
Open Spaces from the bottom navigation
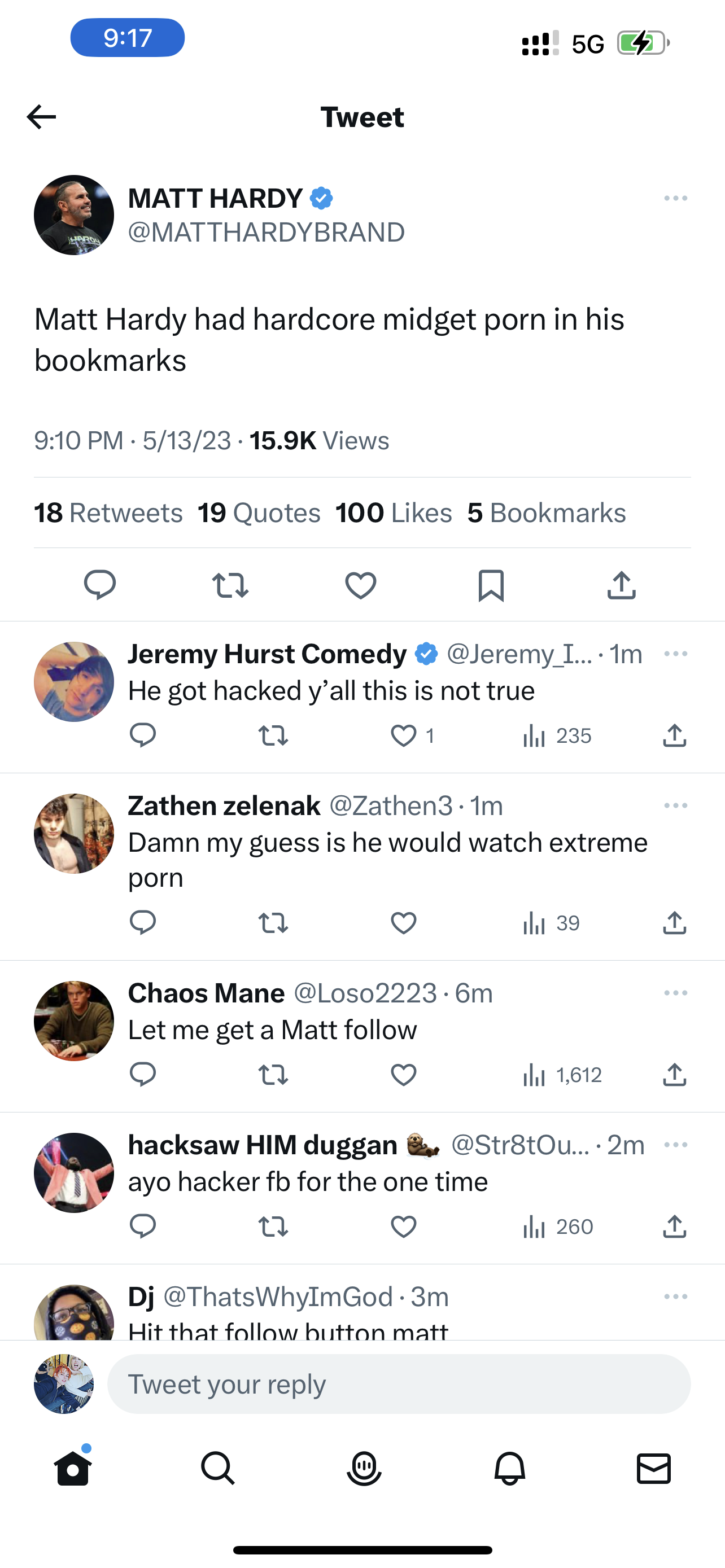coord(364,1469)
